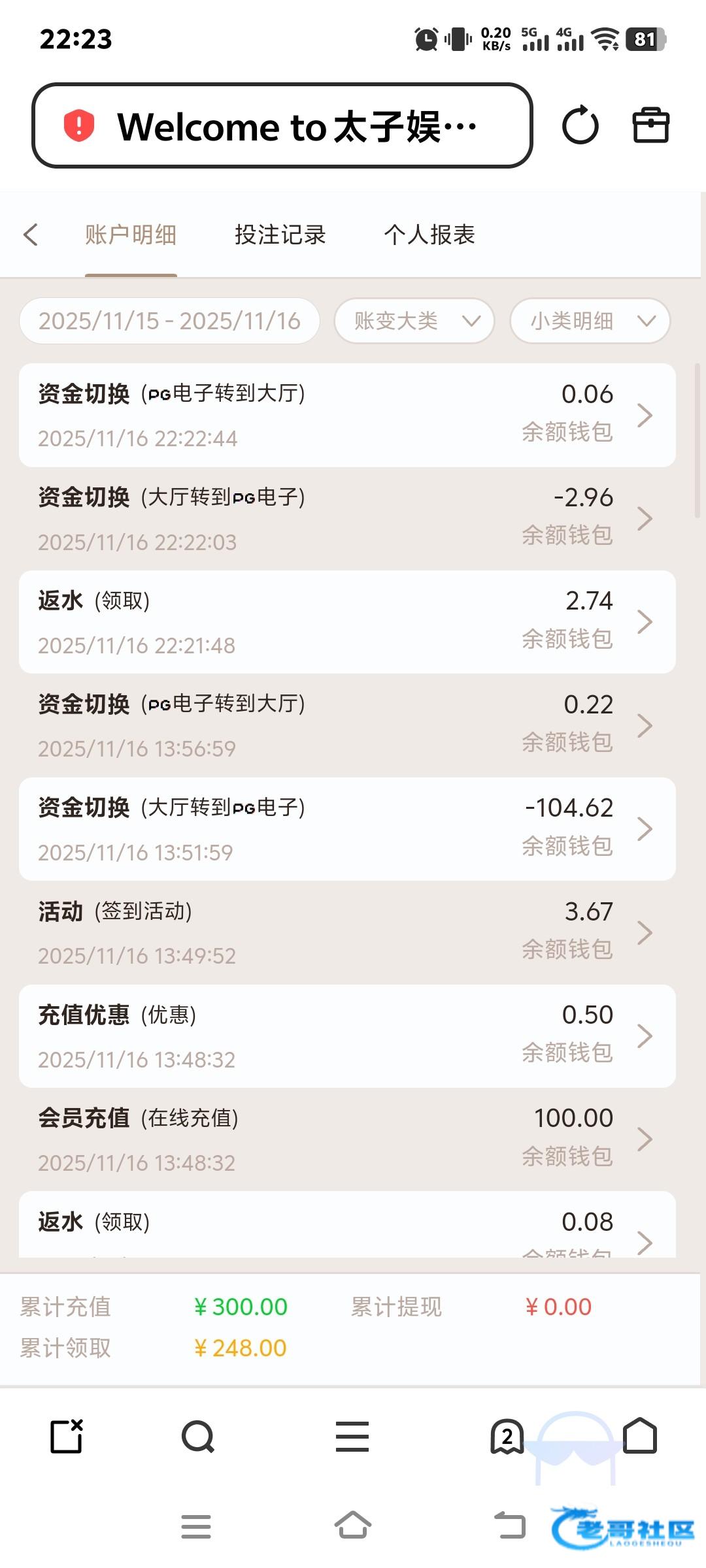Go back using the left chevron arrow
Viewport: 706px width, 1568px height.
(31, 235)
